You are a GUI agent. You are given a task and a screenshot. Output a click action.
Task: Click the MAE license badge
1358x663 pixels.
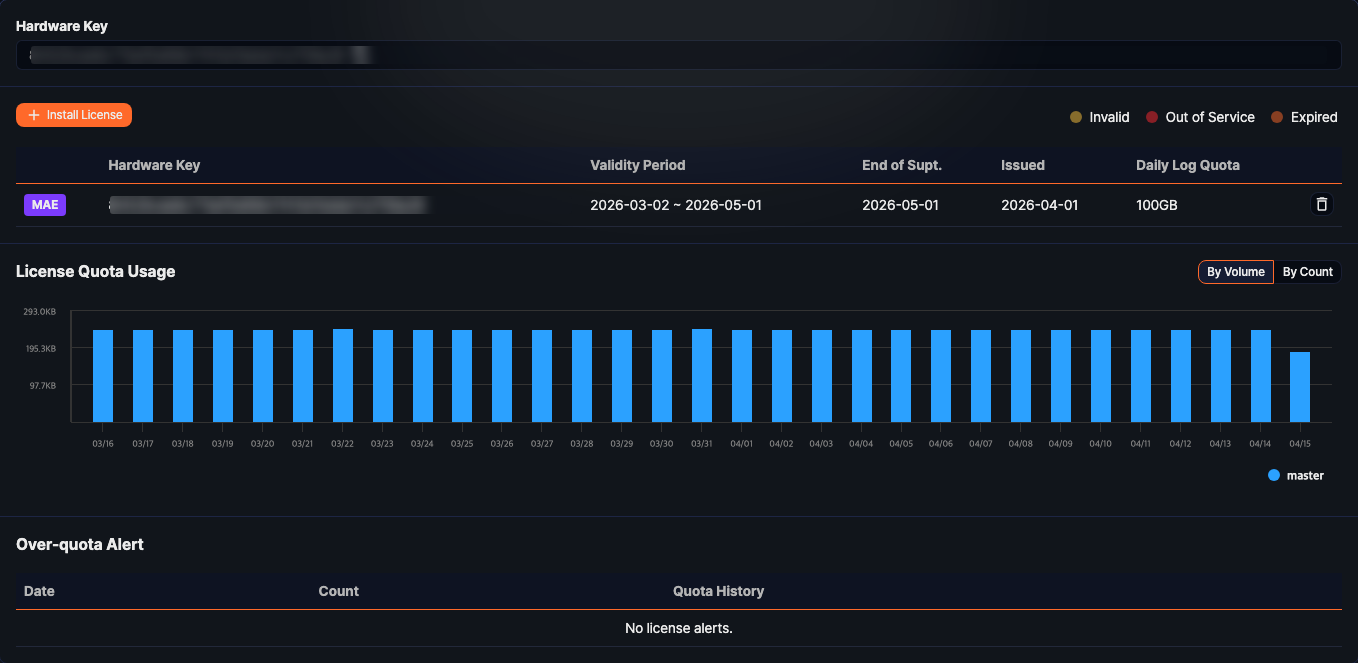(44, 204)
